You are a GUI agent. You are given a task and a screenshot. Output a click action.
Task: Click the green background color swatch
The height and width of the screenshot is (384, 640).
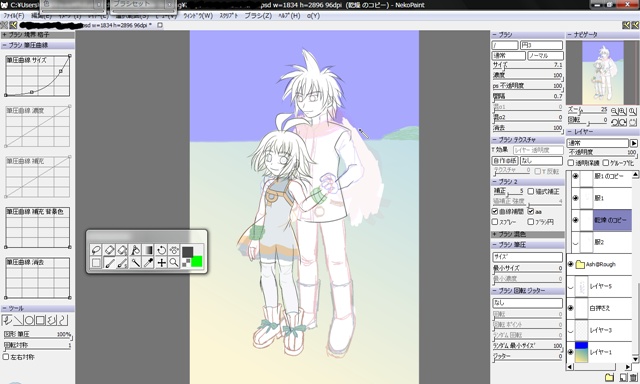tap(197, 262)
